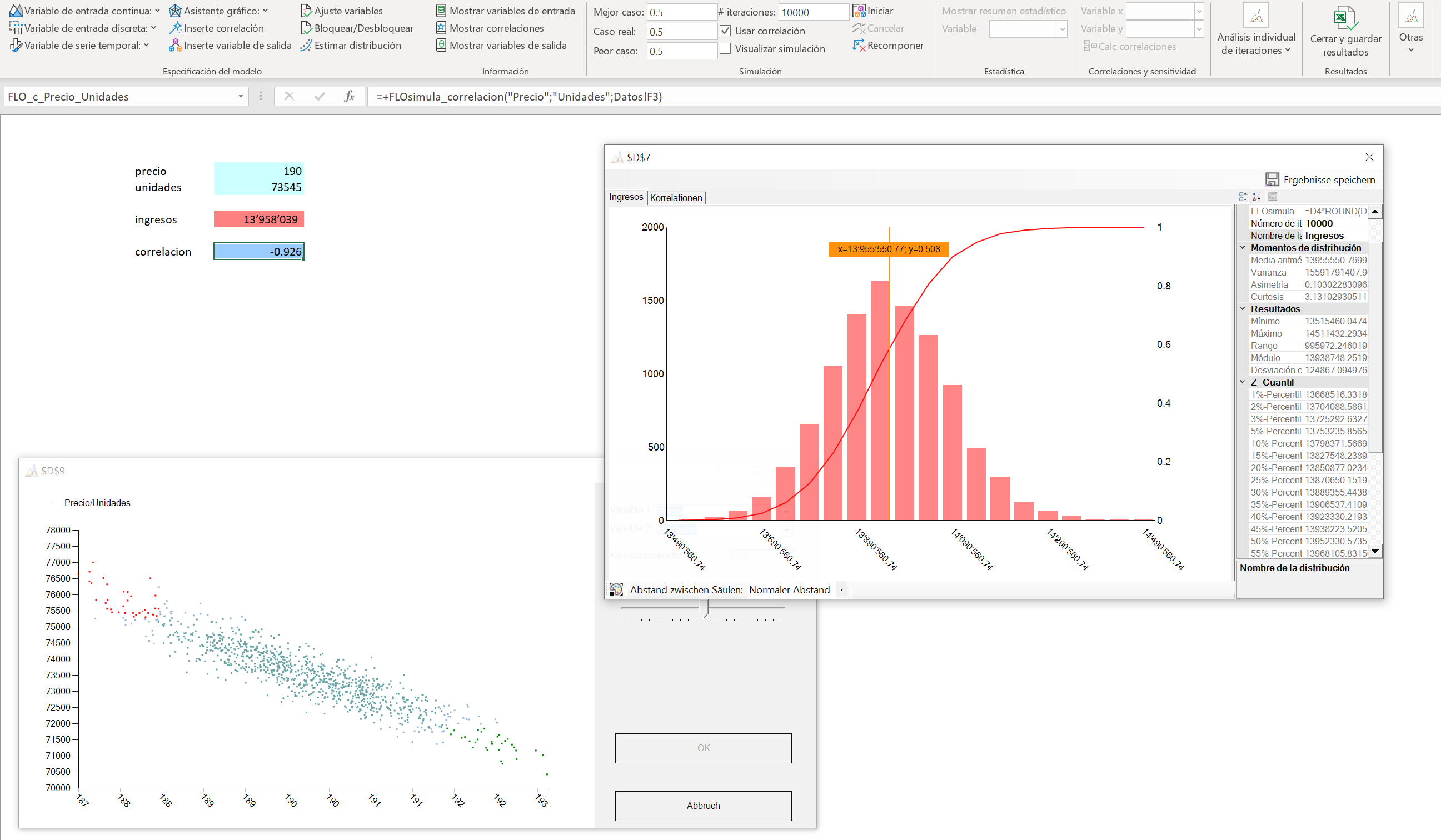The image size is (1441, 840).
Task: Uncheck Usar correlación
Action: (725, 31)
